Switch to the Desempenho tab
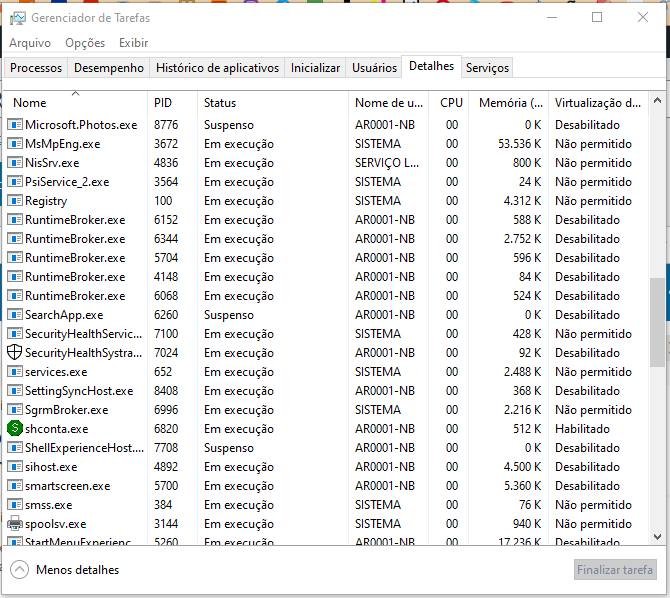Screen dimensions: 670x598 pos(109,68)
